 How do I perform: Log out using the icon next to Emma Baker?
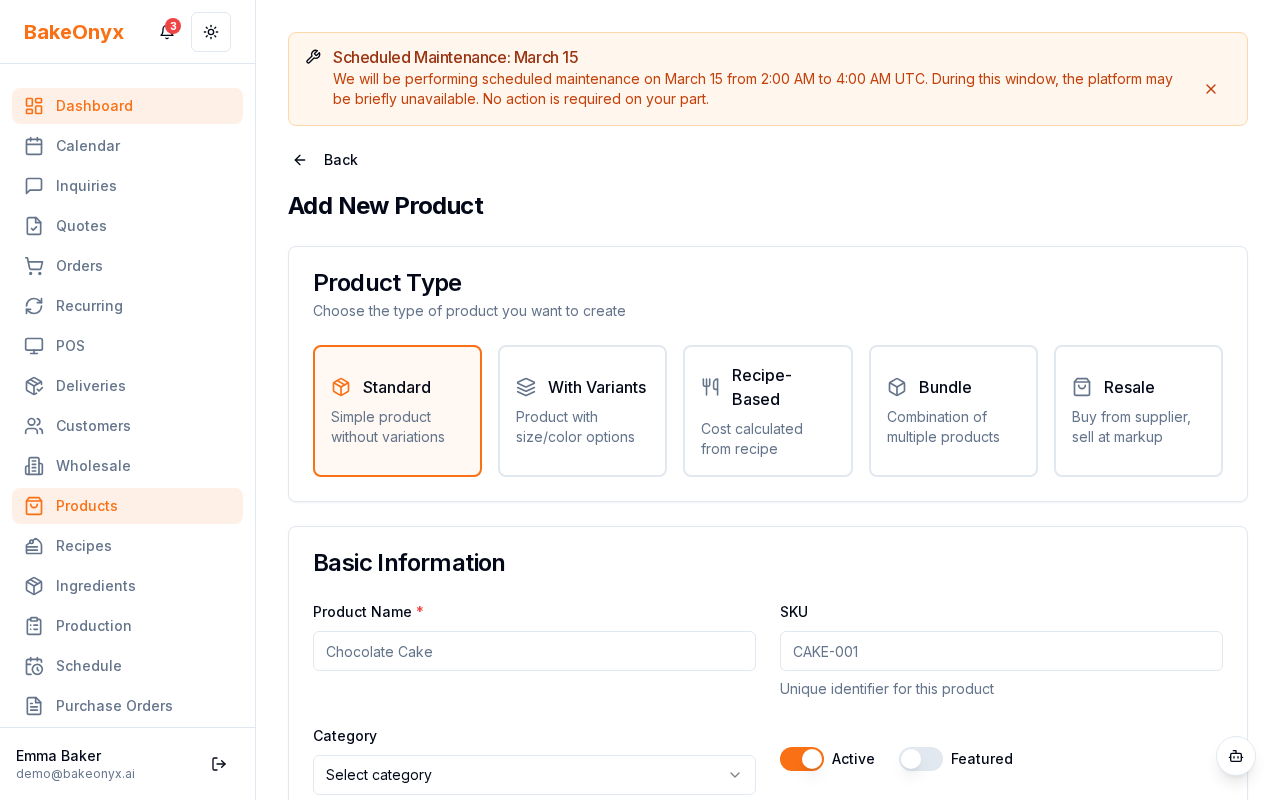click(x=218, y=764)
